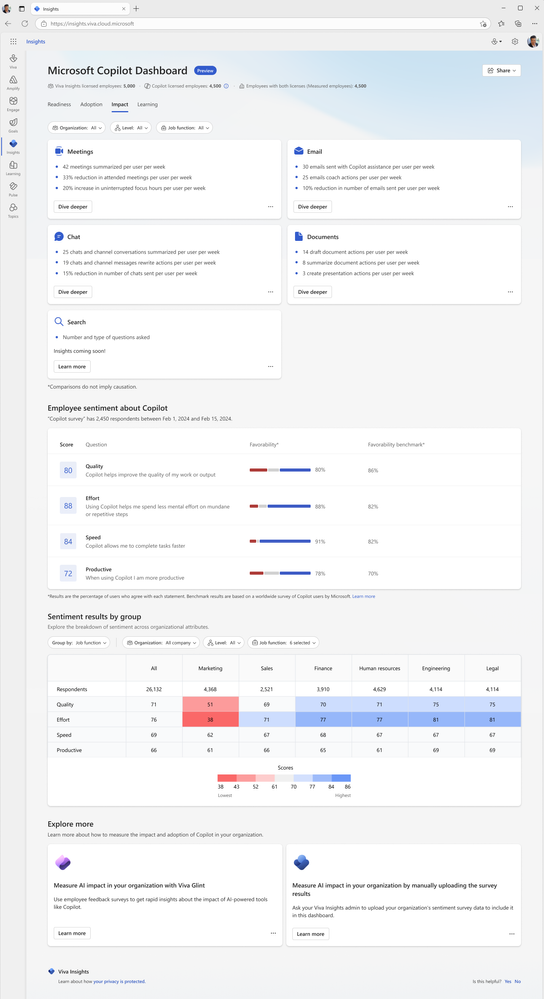Click the Engineering column header
The height and width of the screenshot is (999, 544).
pos(436,668)
